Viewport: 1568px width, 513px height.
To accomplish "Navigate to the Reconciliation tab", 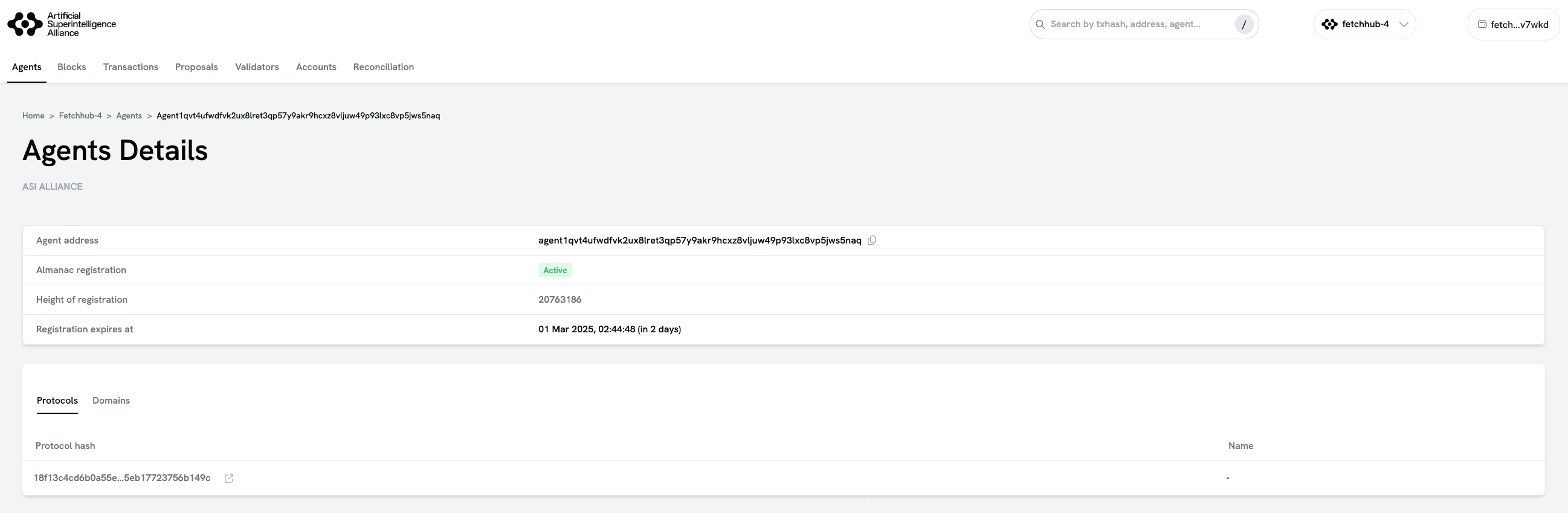I will tap(384, 67).
